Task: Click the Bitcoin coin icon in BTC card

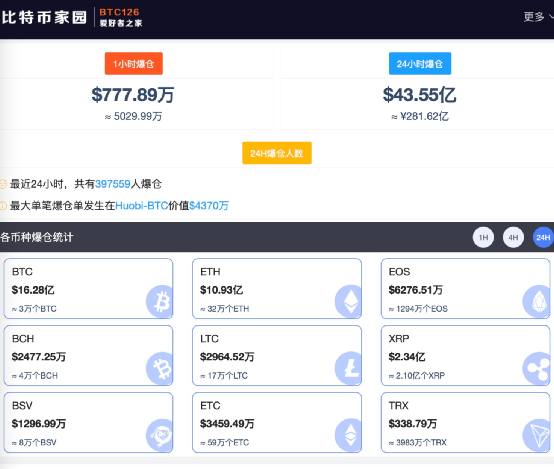Action: pos(160,301)
